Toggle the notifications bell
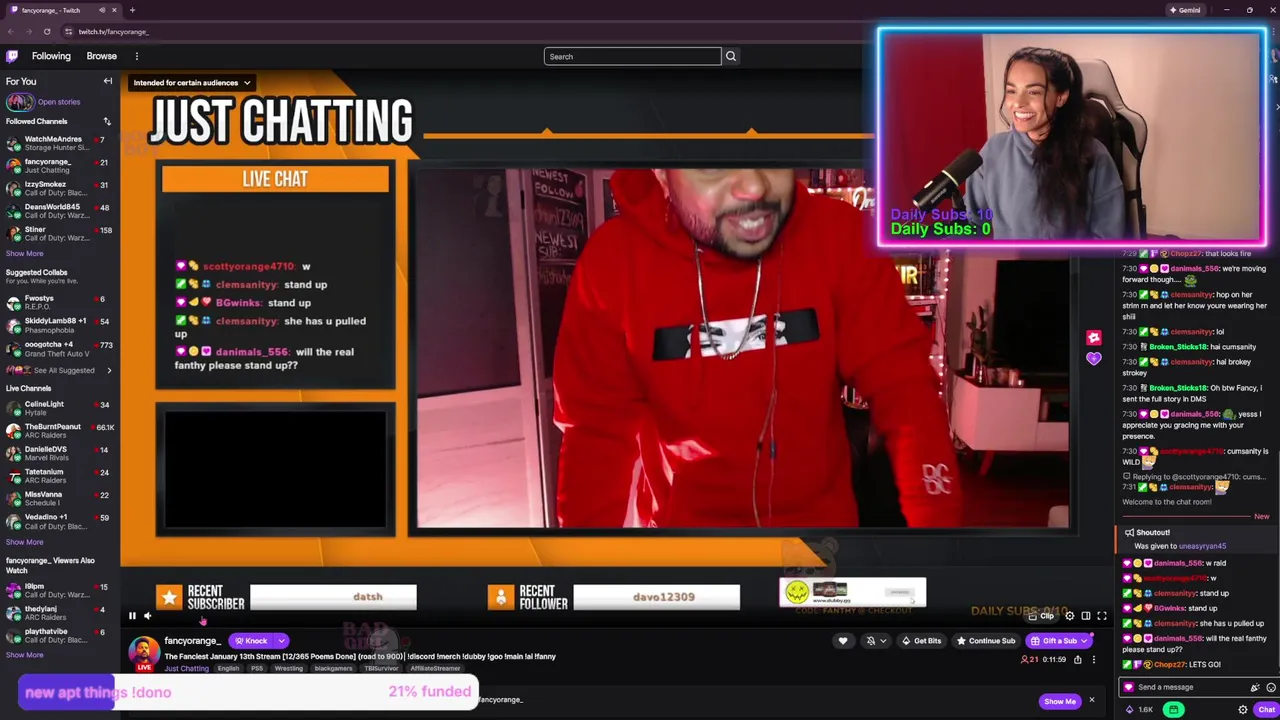Viewport: 1280px width, 720px height. 870,641
